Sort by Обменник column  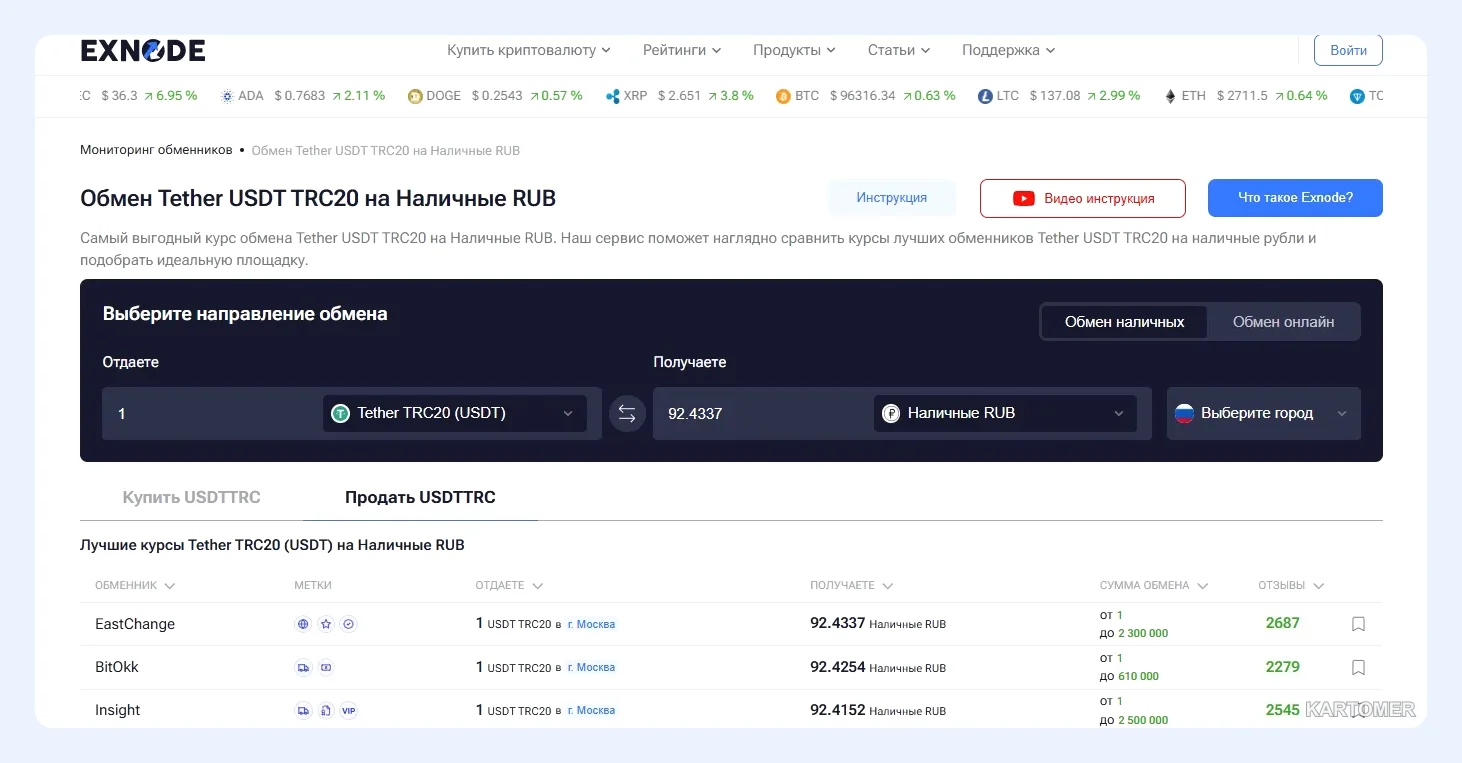click(135, 586)
